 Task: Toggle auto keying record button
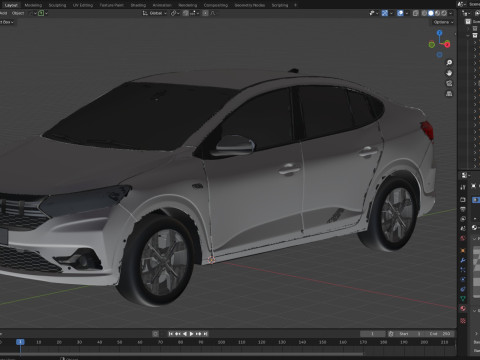[x=155, y=334]
